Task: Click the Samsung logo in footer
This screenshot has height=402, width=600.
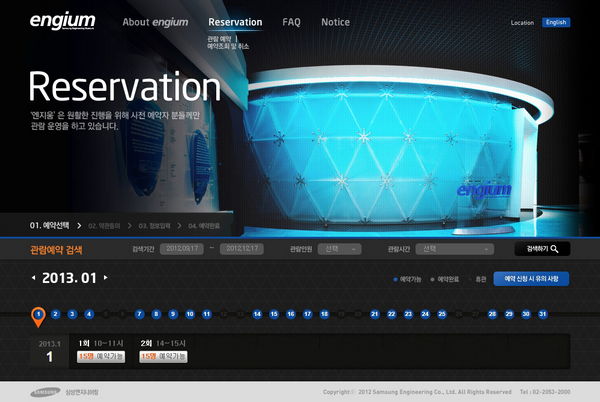Action: tap(45, 392)
